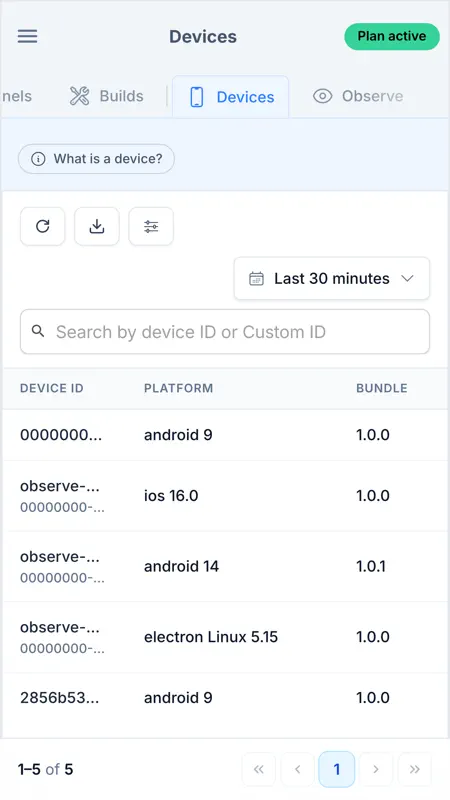Go to the first page
This screenshot has height=800, width=450.
pyautogui.click(x=259, y=769)
